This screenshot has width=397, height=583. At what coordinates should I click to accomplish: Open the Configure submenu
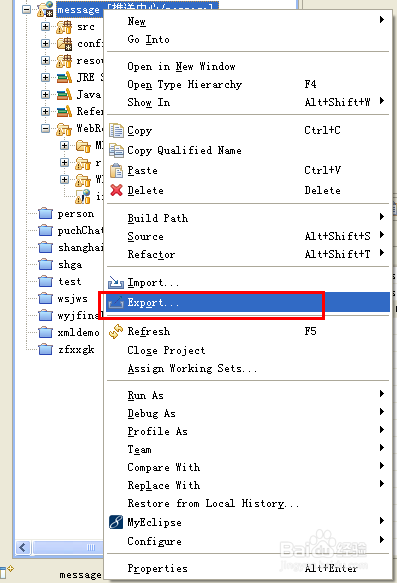pyautogui.click(x=248, y=541)
